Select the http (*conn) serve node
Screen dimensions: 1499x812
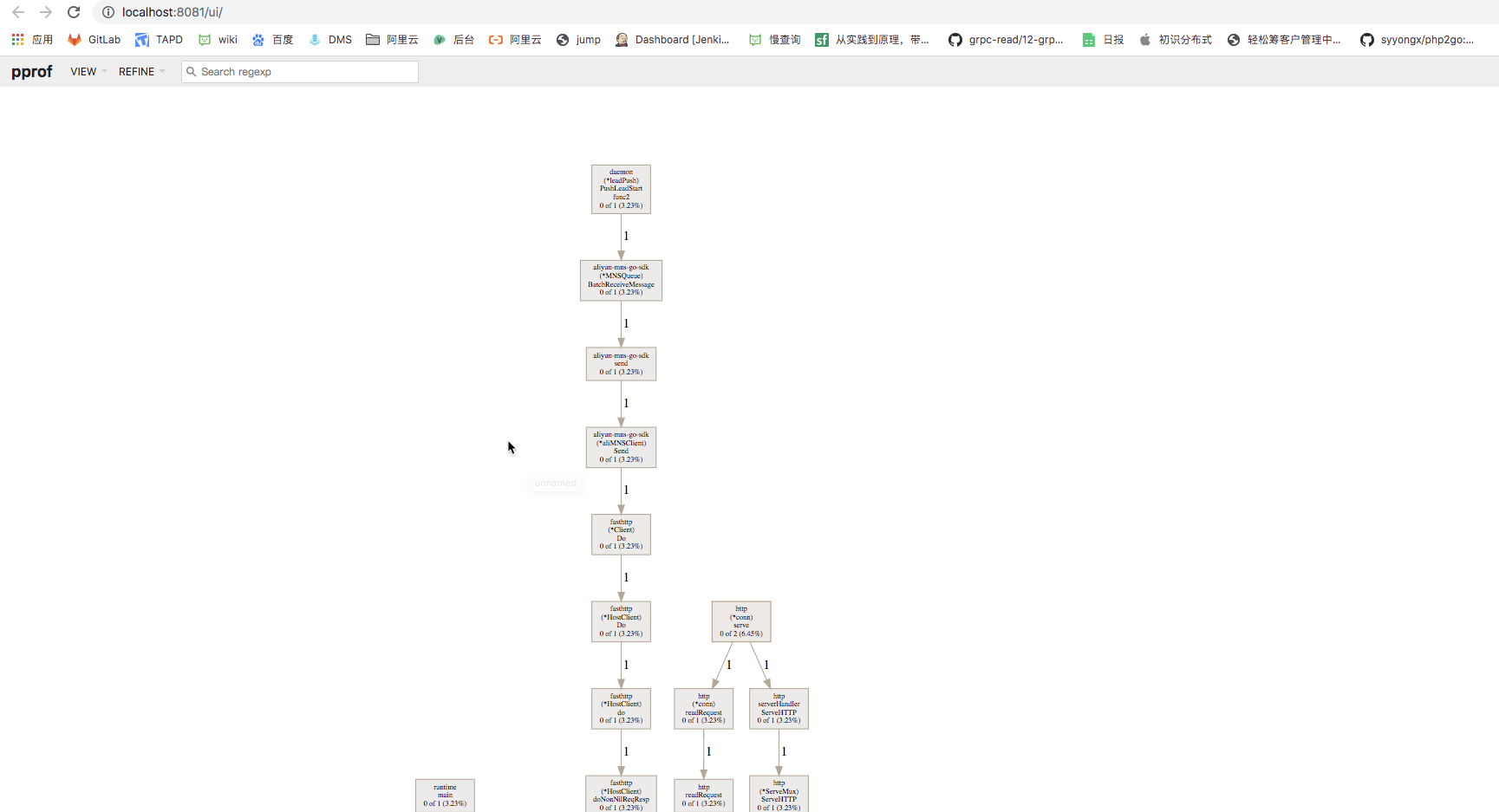coord(740,621)
